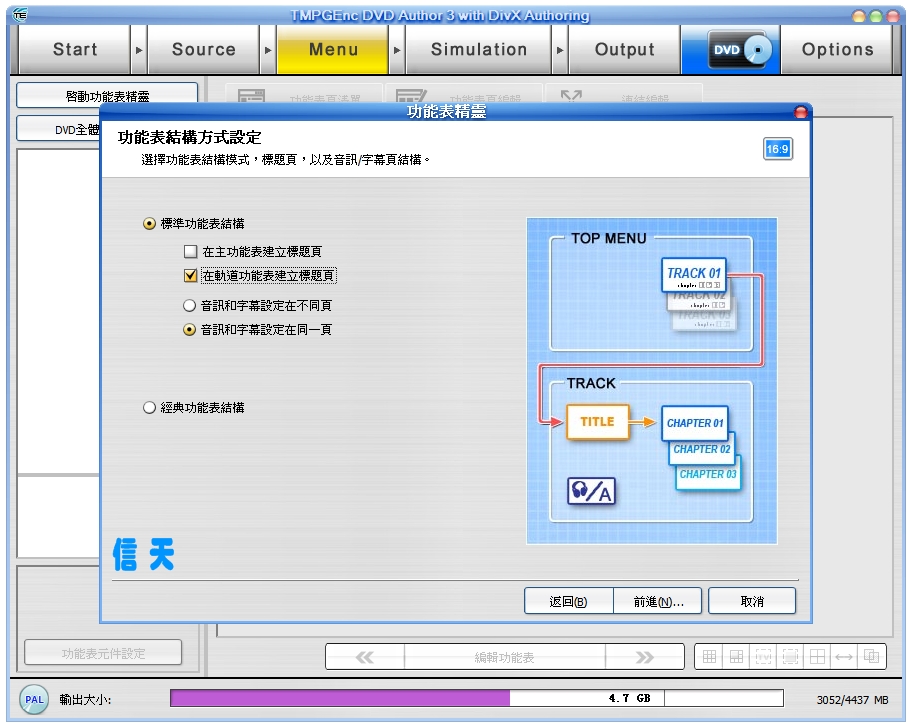
Task: Click the right double-chevron next menu arrow
Action: 644,657
